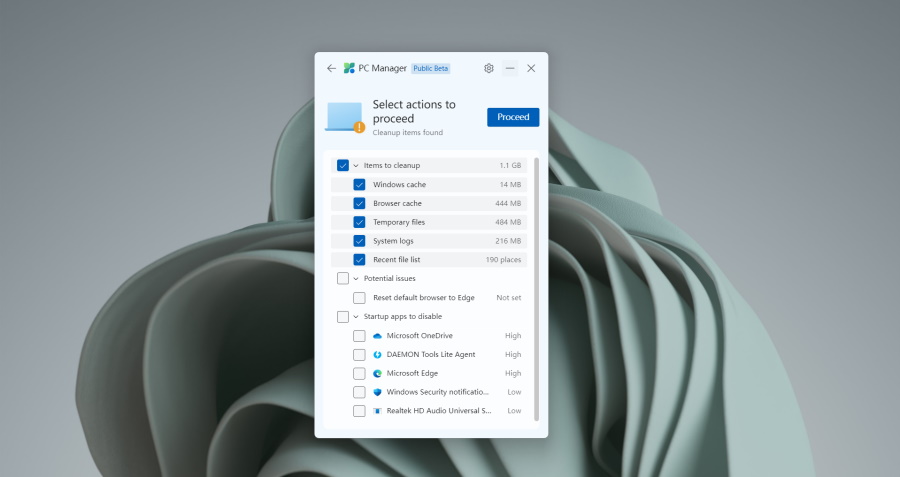Enable Reset default browser to Edge checkbox
This screenshot has height=477, width=900.
click(x=359, y=298)
